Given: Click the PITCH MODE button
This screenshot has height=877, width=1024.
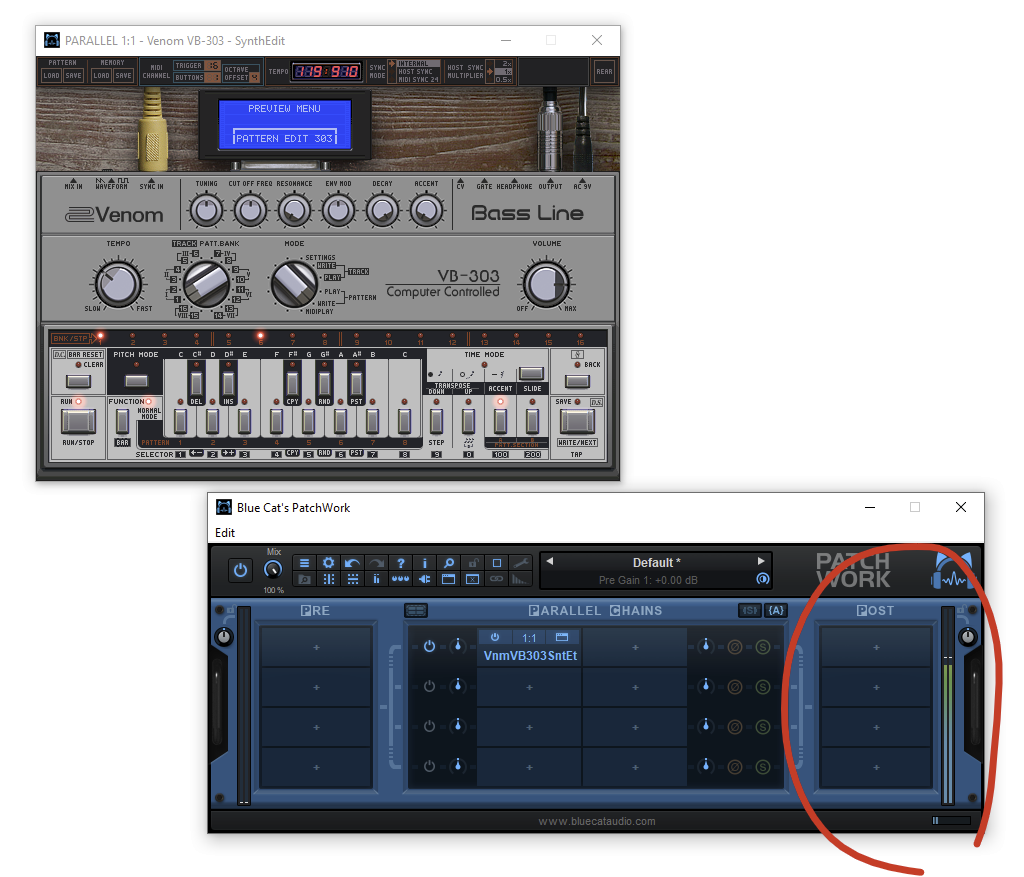Looking at the screenshot, I should click(x=136, y=381).
